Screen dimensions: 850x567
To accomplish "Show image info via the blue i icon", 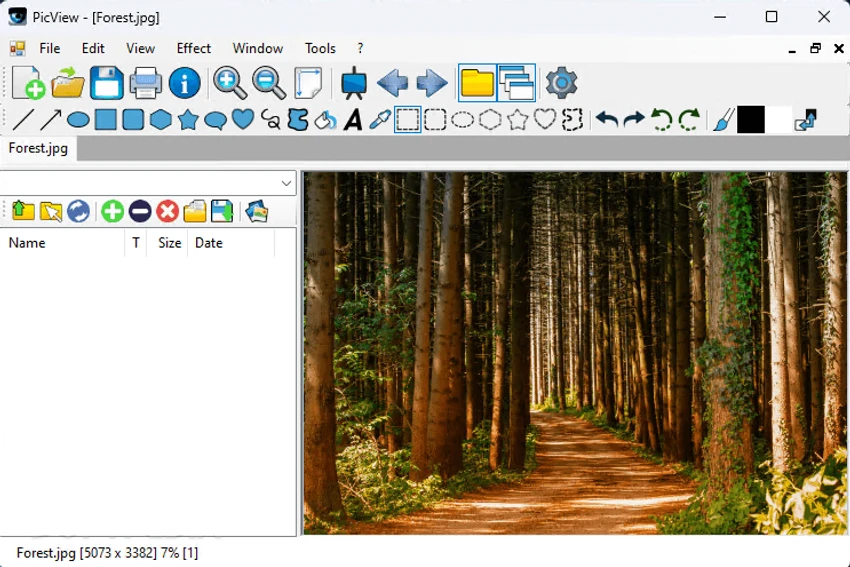I will pos(184,83).
